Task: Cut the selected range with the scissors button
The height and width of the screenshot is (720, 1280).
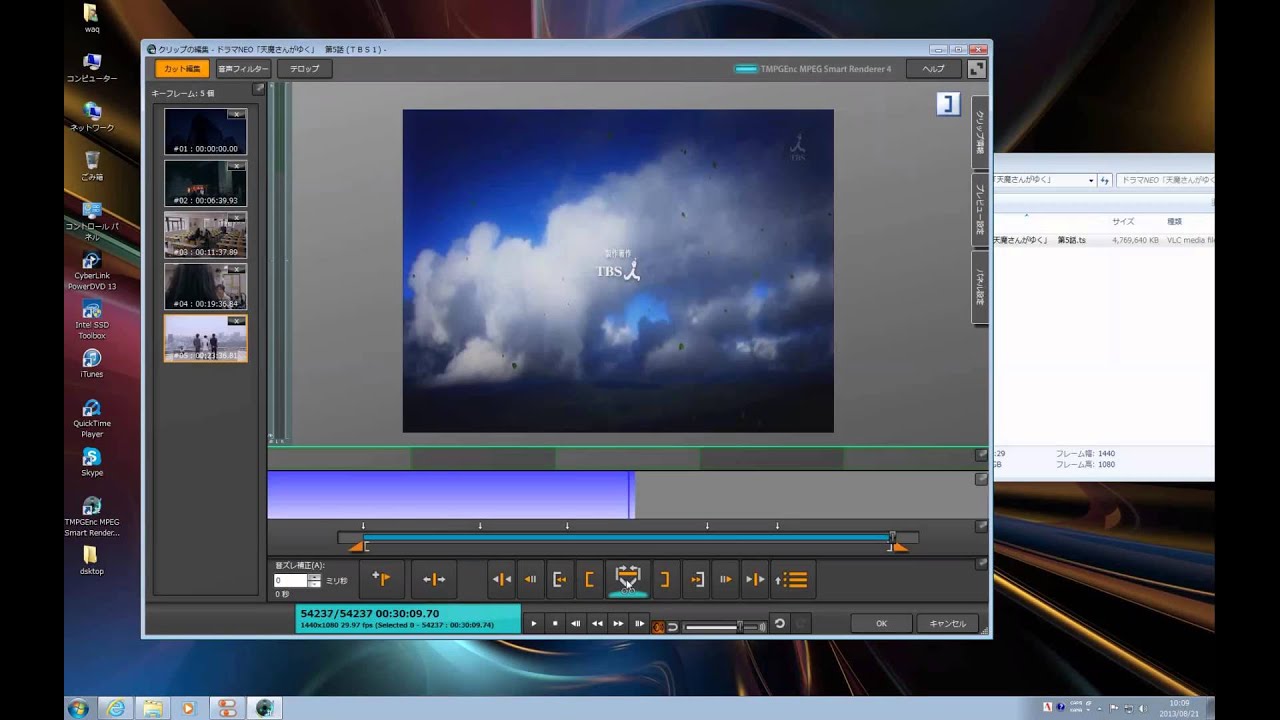Action: tap(627, 579)
